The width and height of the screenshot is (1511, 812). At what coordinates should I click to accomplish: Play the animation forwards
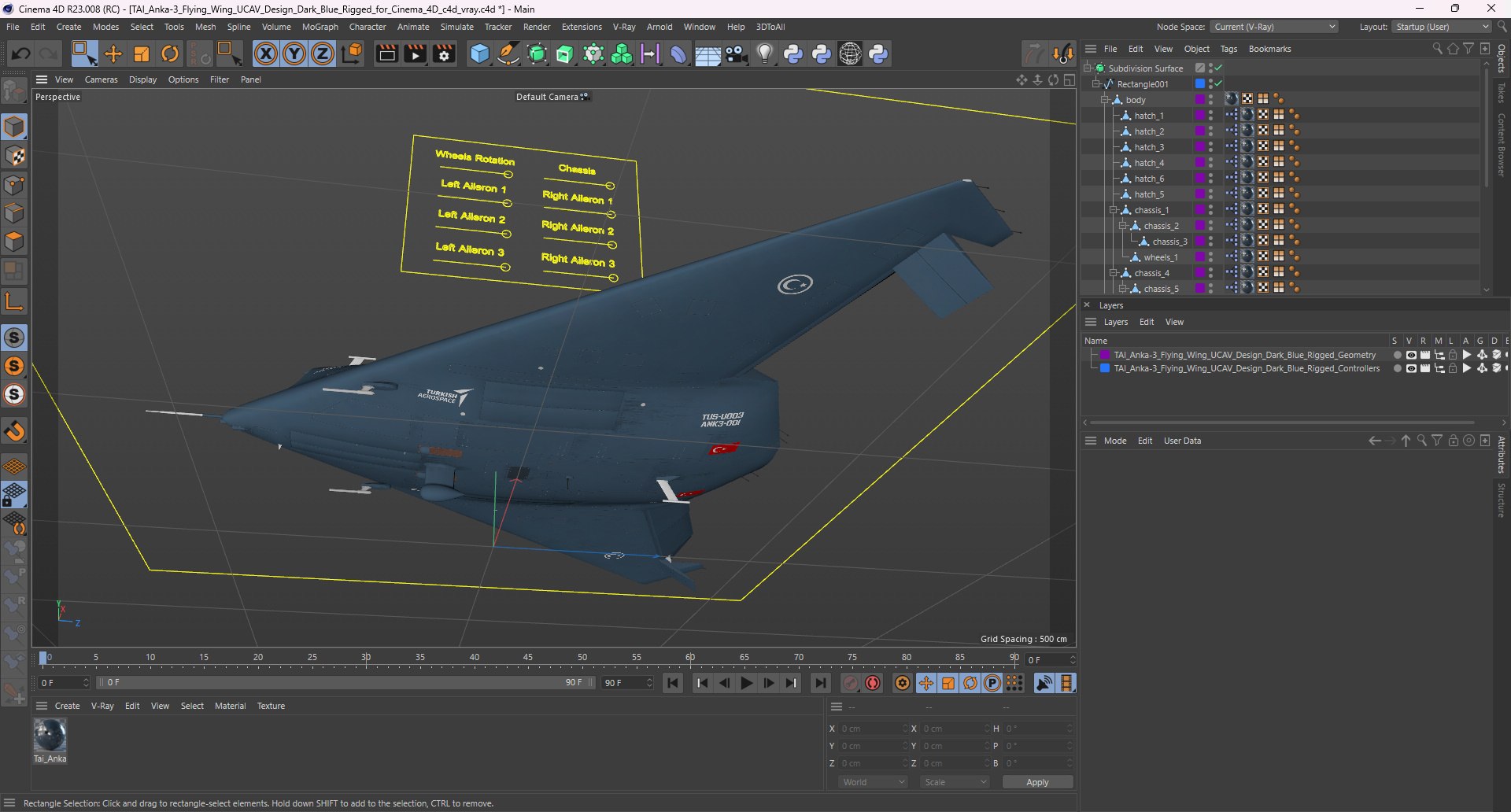point(747,683)
